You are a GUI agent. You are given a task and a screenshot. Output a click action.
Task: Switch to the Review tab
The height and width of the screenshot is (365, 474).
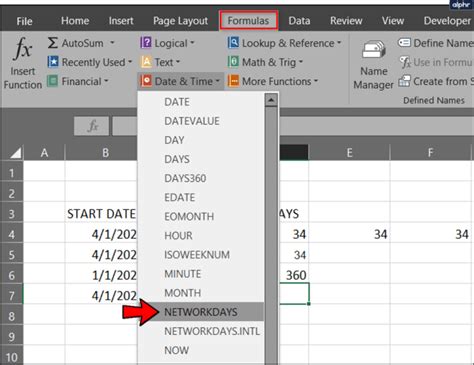pos(346,21)
